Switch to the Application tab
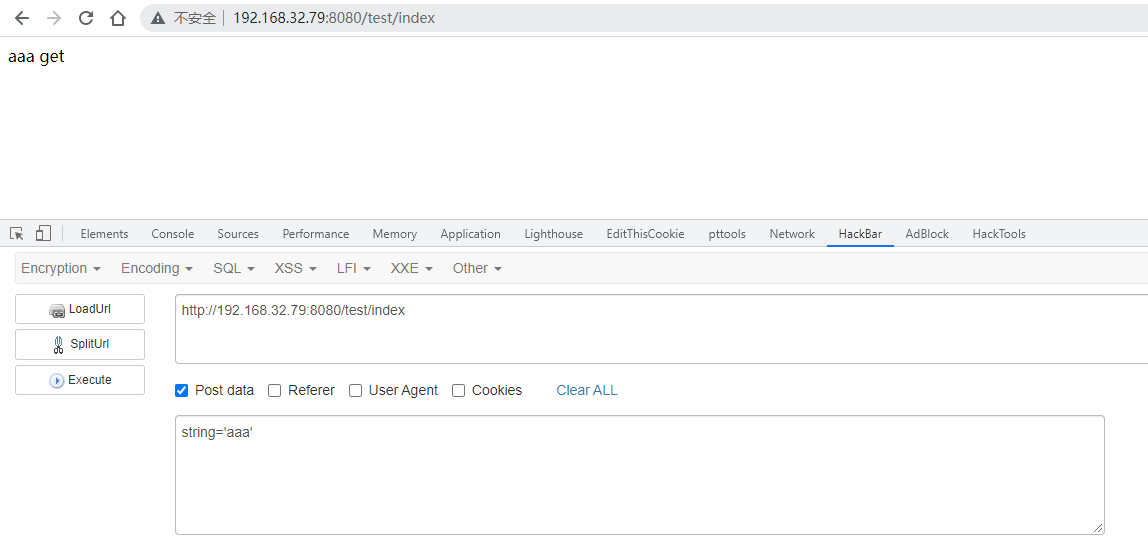Viewport: 1148px width, 540px height. click(471, 234)
